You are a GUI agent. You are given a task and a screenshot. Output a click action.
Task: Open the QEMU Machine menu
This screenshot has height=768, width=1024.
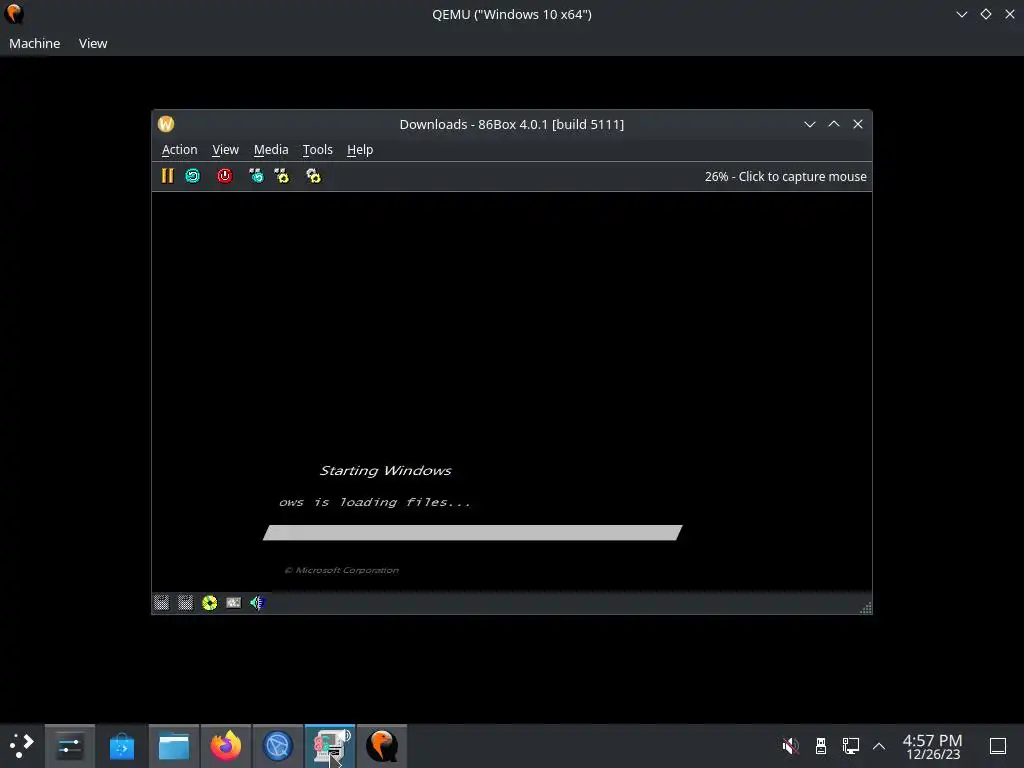point(35,43)
